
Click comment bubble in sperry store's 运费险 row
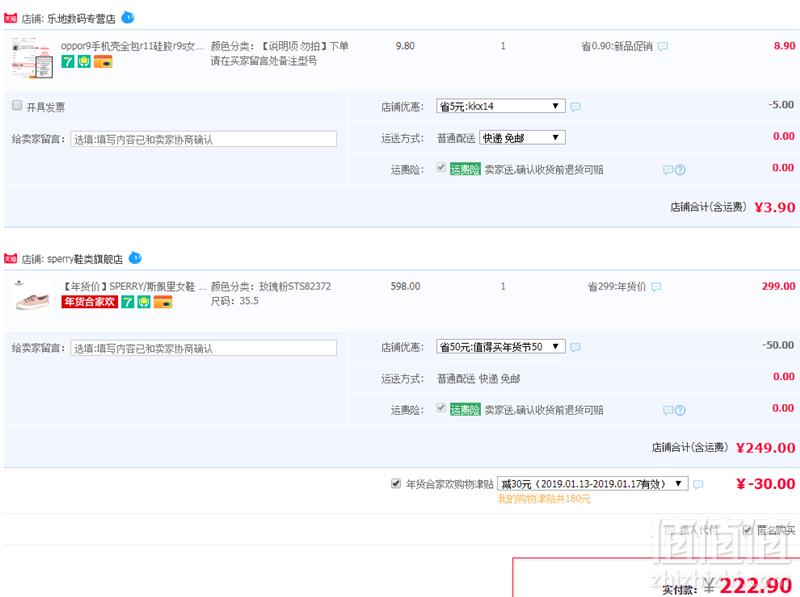coord(668,410)
